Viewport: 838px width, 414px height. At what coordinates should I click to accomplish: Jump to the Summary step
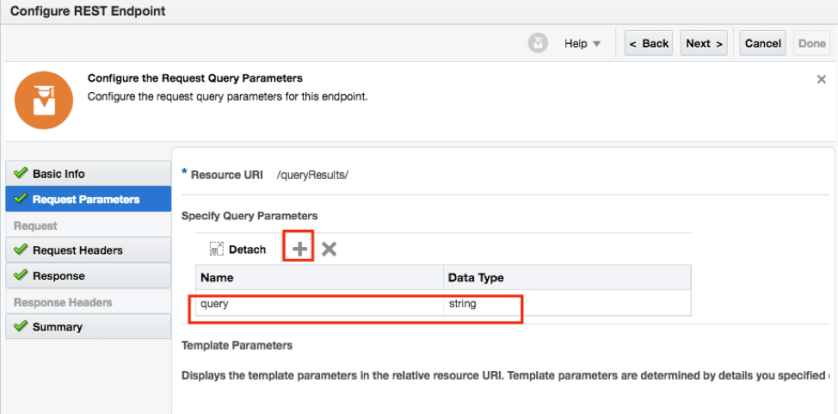57,327
